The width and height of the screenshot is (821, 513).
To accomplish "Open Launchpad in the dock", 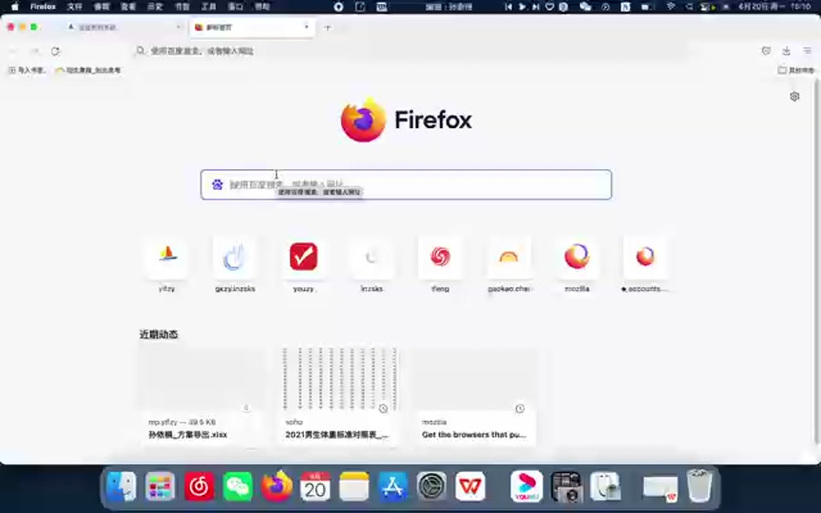I will [160, 487].
